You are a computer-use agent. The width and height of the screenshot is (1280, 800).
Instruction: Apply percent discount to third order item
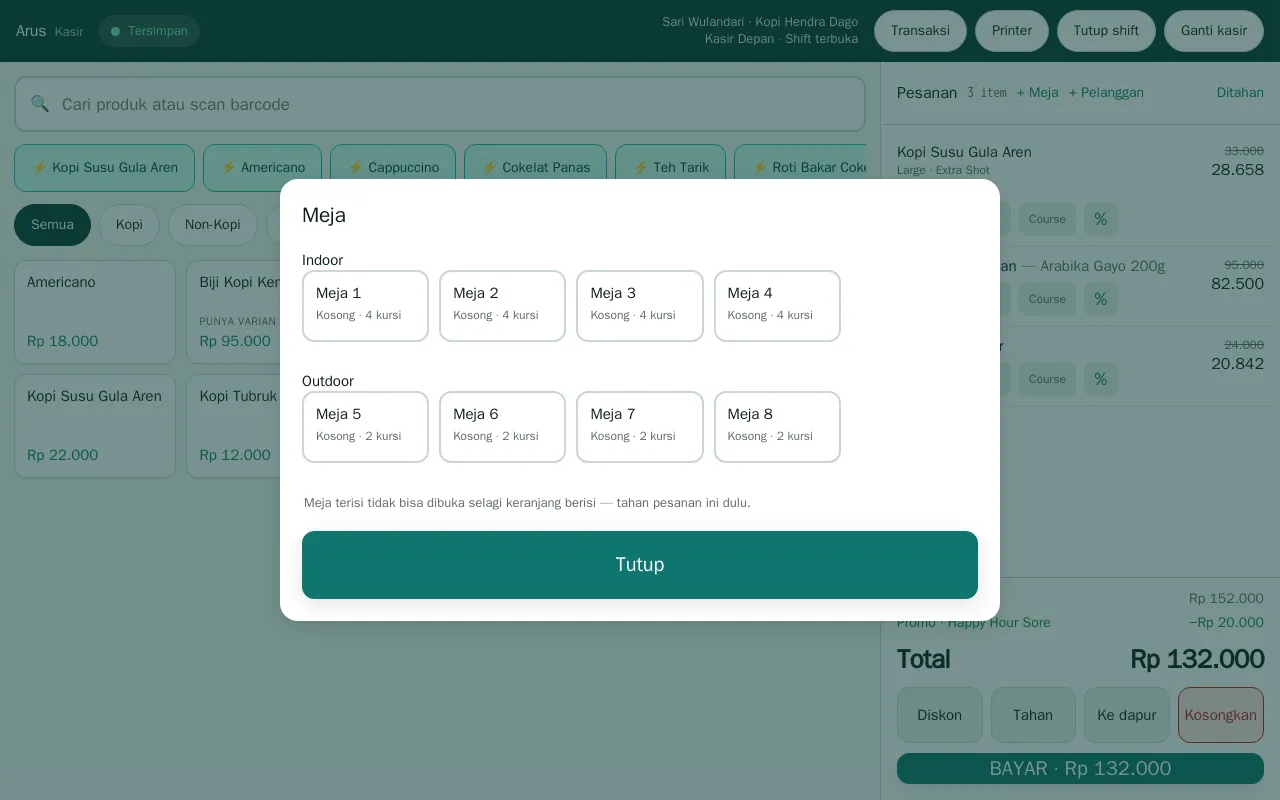coord(1101,379)
